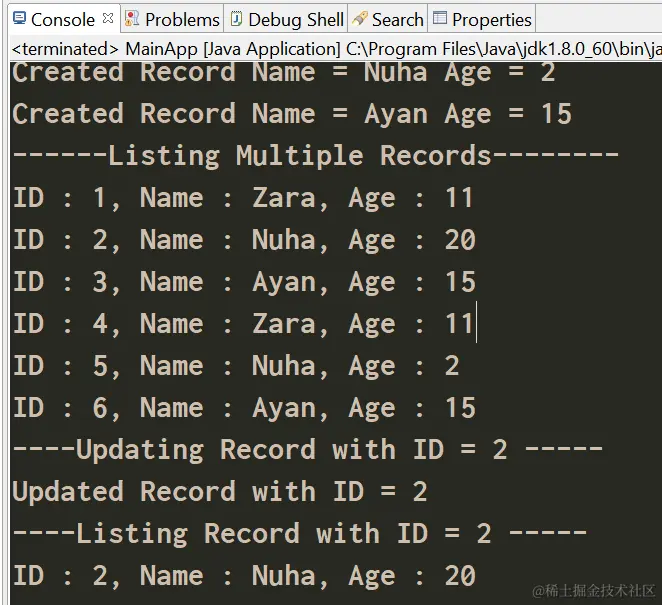Click the line 'Created Record Name = Nuha Age = 2'
This screenshot has height=605, width=662.
tap(284, 72)
